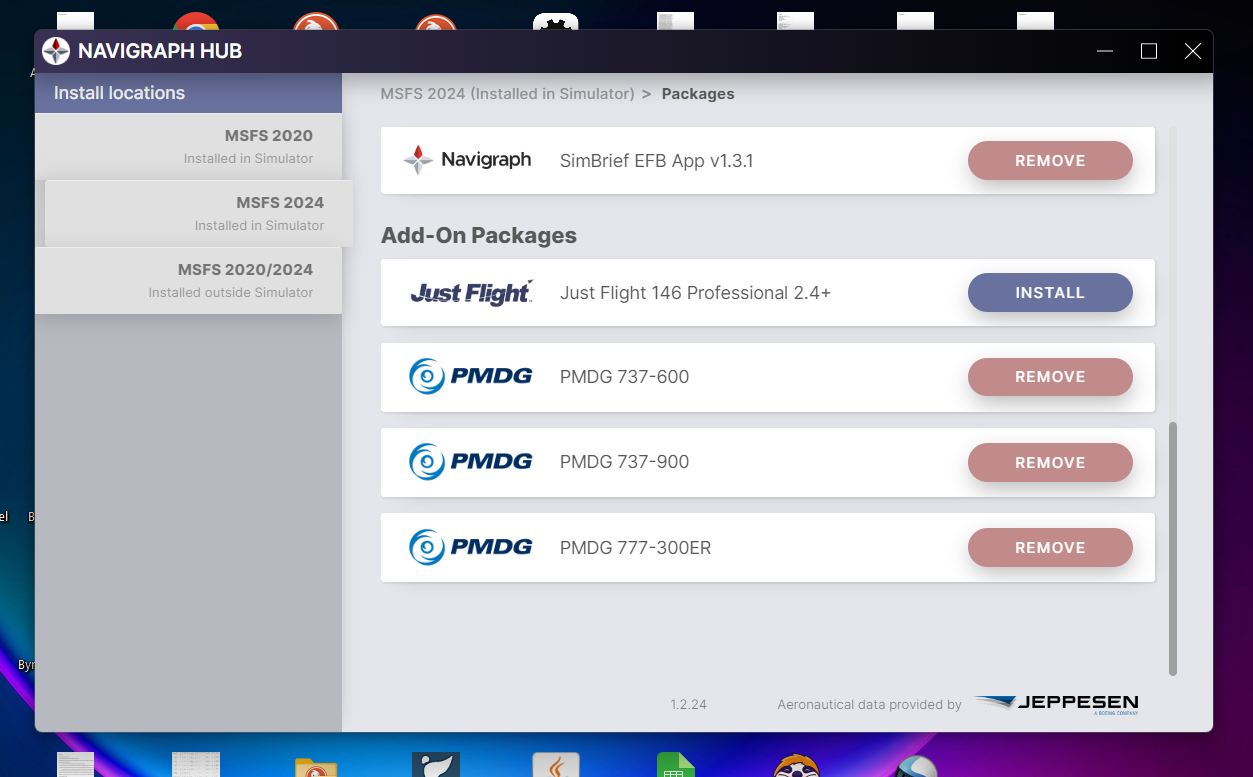Viewport: 1253px width, 777px height.
Task: Open the yellow folder desktop icon below window
Action: point(316,768)
